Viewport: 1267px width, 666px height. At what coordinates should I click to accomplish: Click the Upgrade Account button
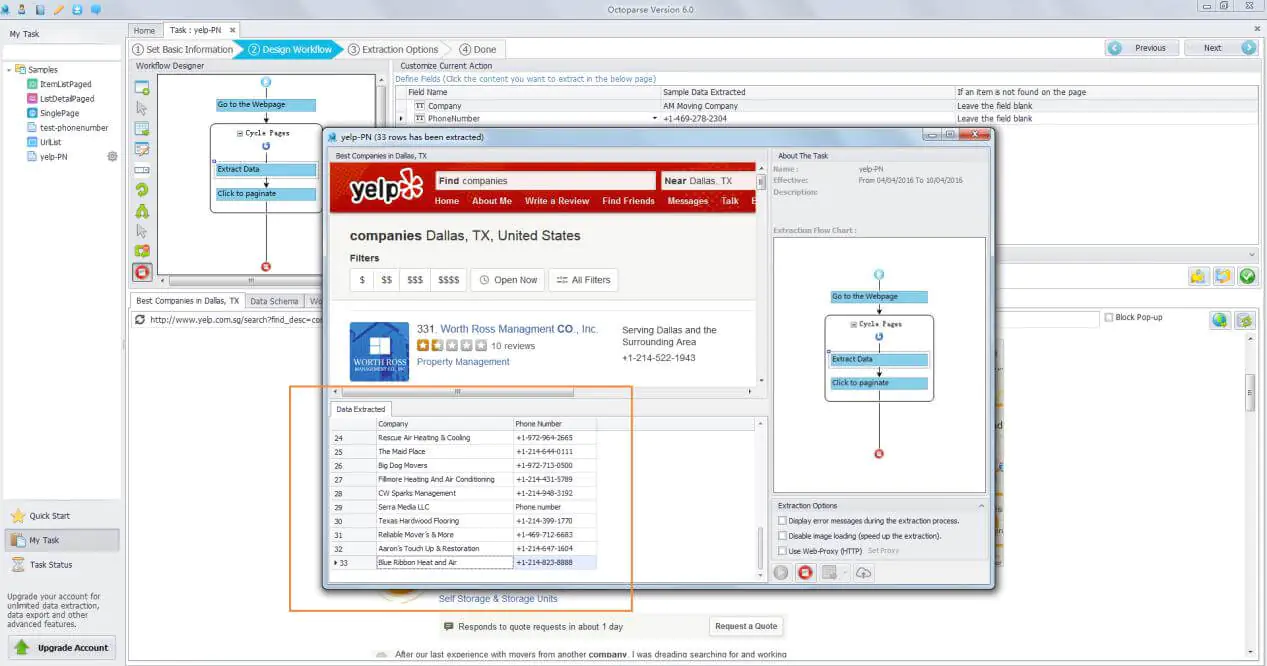[x=63, y=647]
